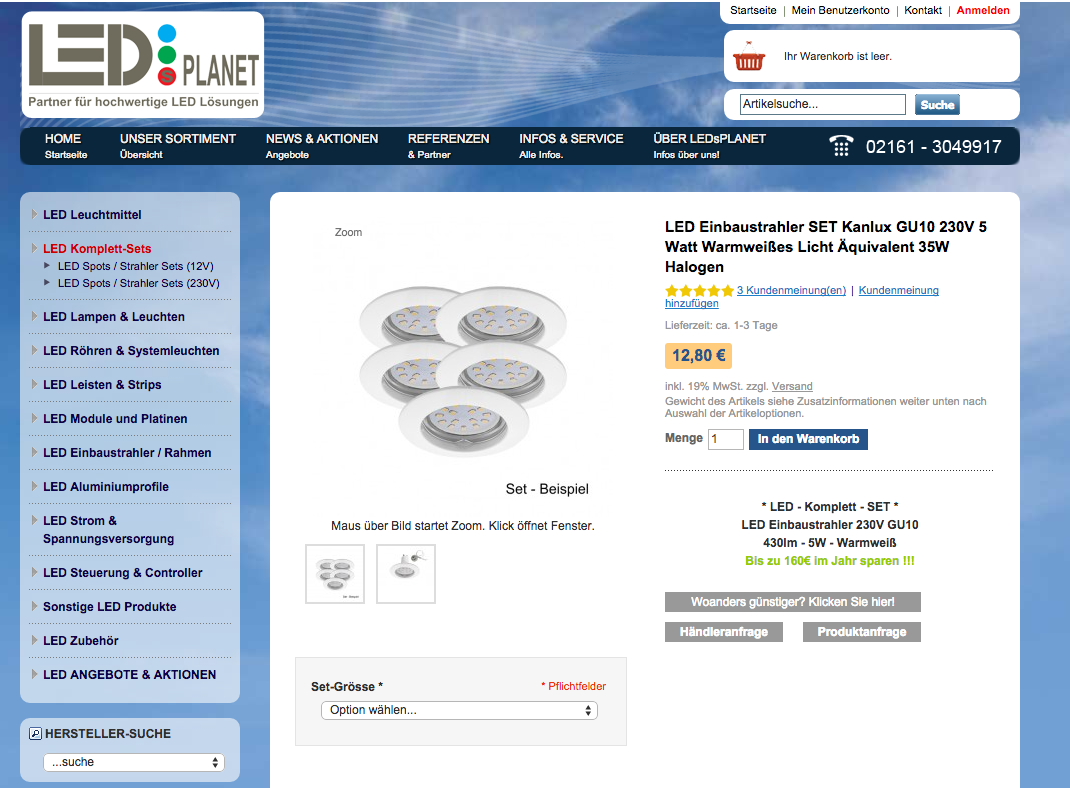Screen dimensions: 1070x788
Task: Collapse LED Komplett-Sets category arrow
Action: (x=34, y=248)
